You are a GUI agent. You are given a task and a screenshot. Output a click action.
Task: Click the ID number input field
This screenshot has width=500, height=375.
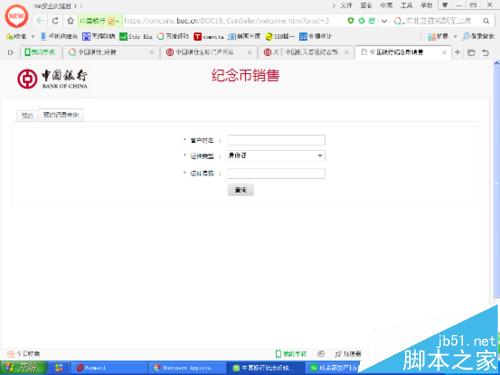[x=276, y=173]
